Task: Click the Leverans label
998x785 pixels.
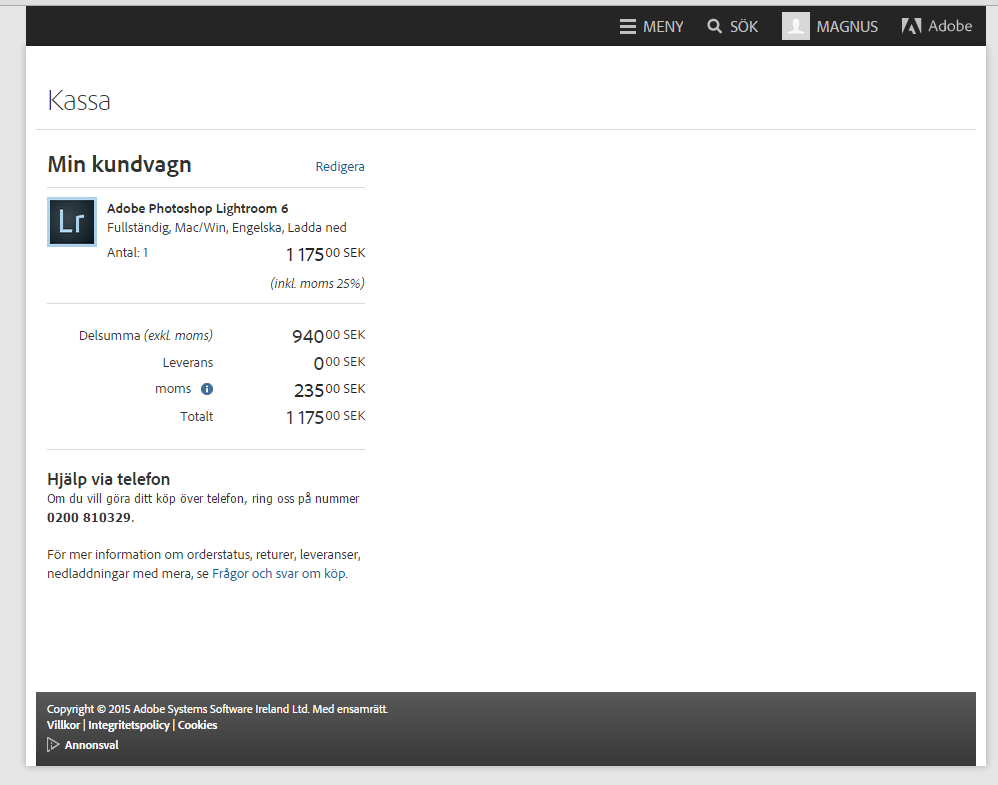Action: click(x=188, y=362)
